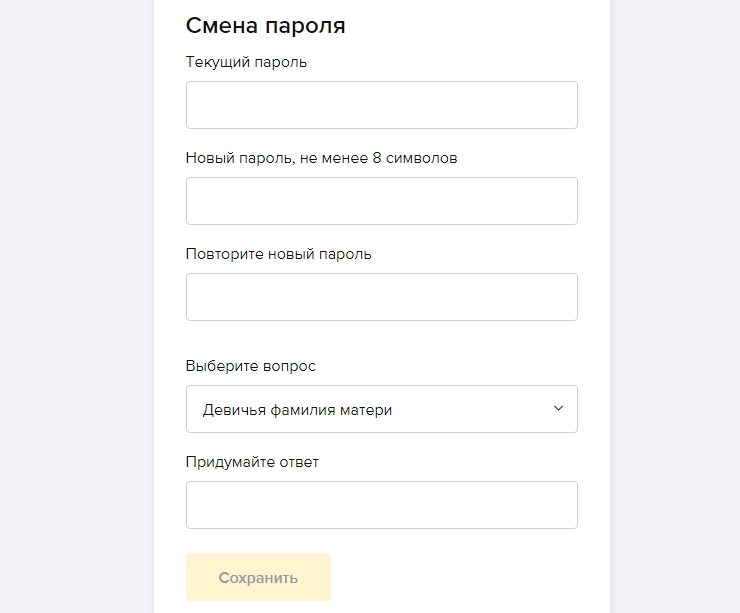Click the Придумайте ответ input field
Image resolution: width=740 pixels, height=613 pixels.
coord(381,505)
